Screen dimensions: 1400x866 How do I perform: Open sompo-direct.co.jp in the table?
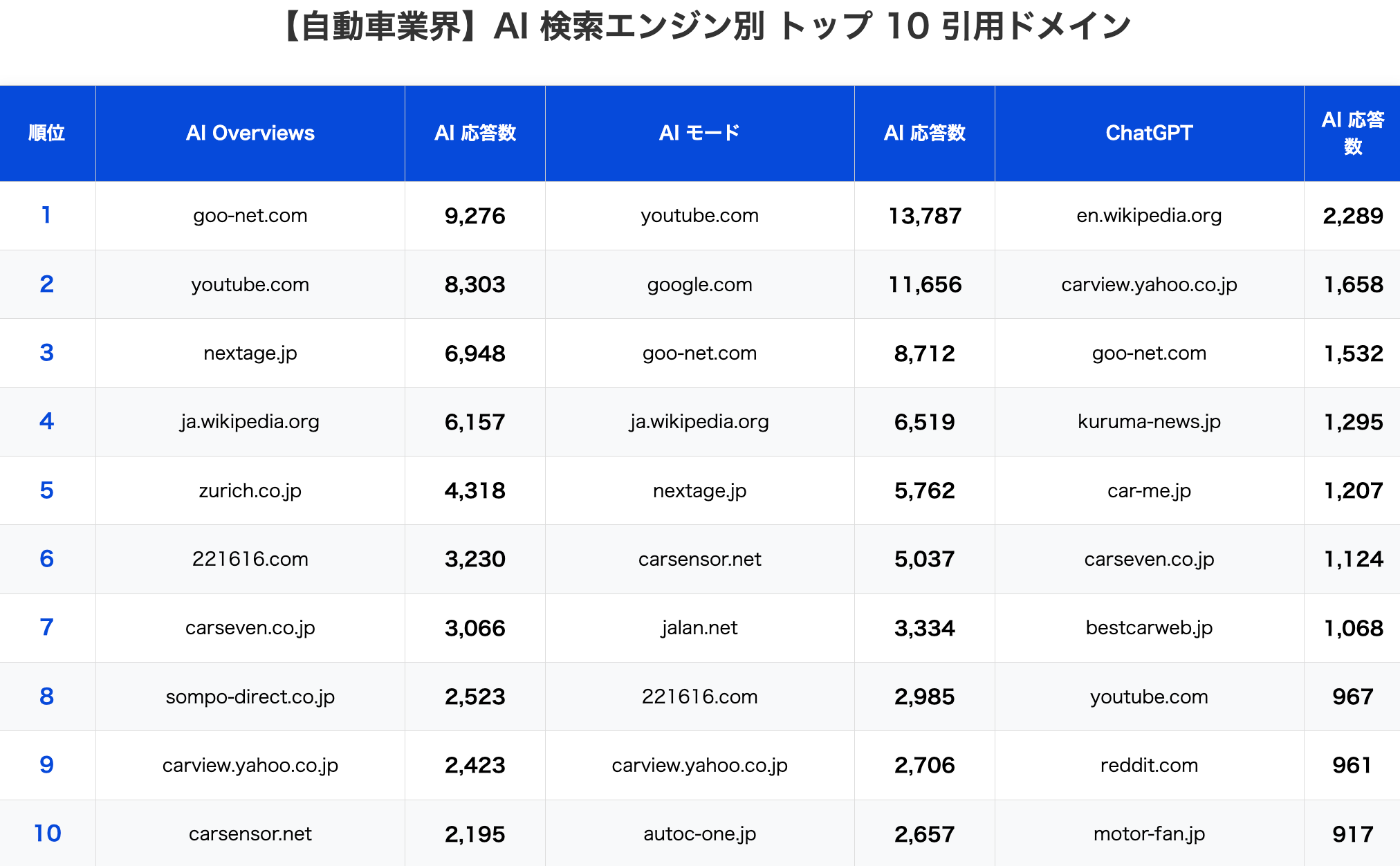250,697
